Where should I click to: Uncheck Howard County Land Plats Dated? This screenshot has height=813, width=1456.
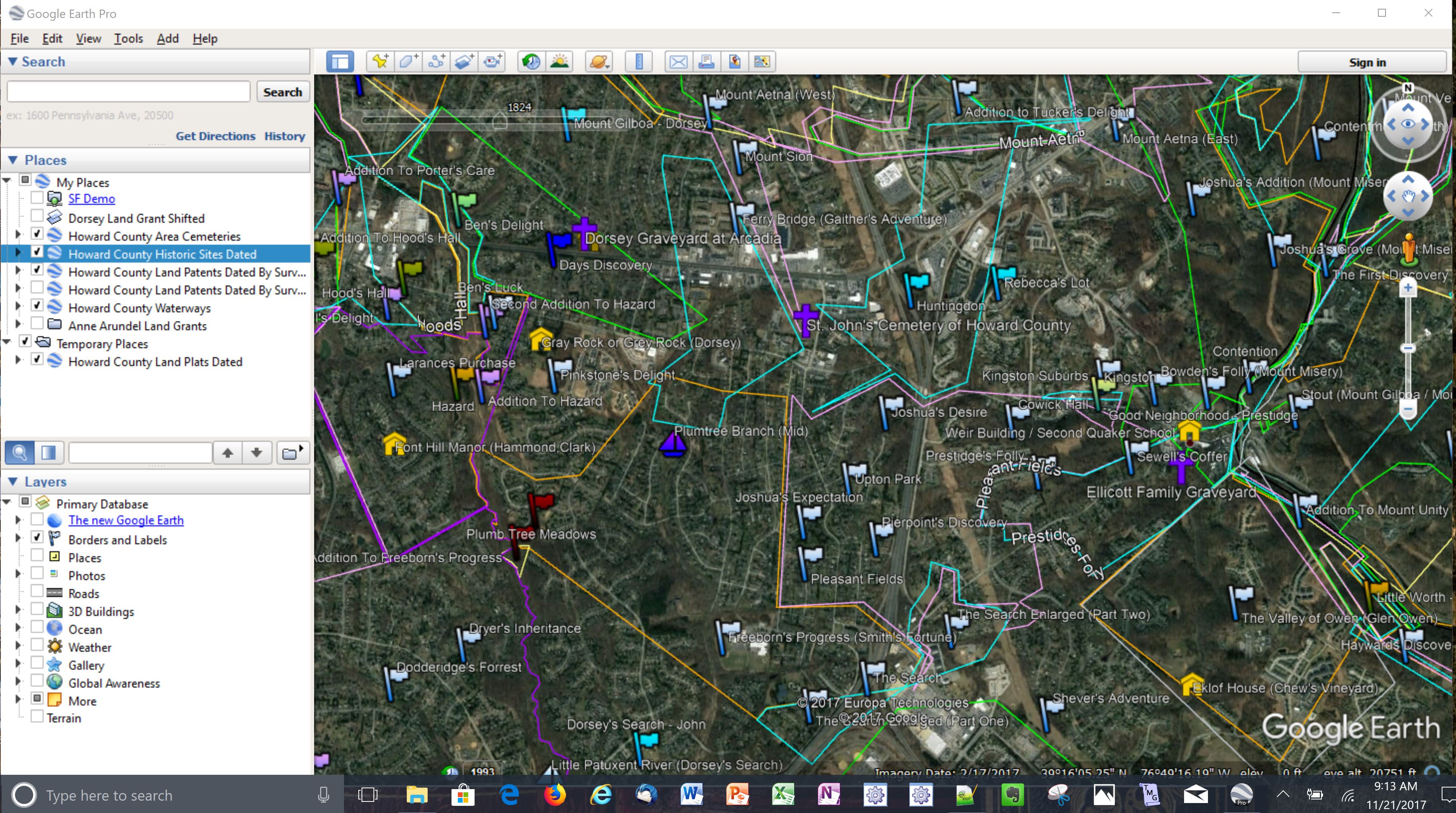coord(37,360)
